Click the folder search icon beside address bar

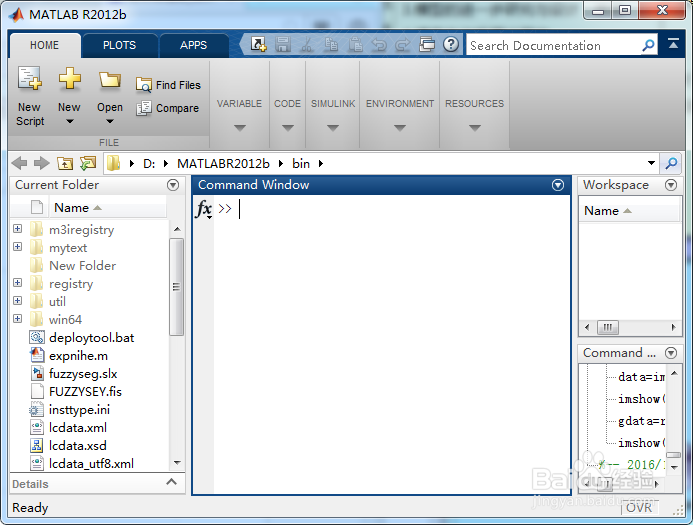(x=671, y=164)
